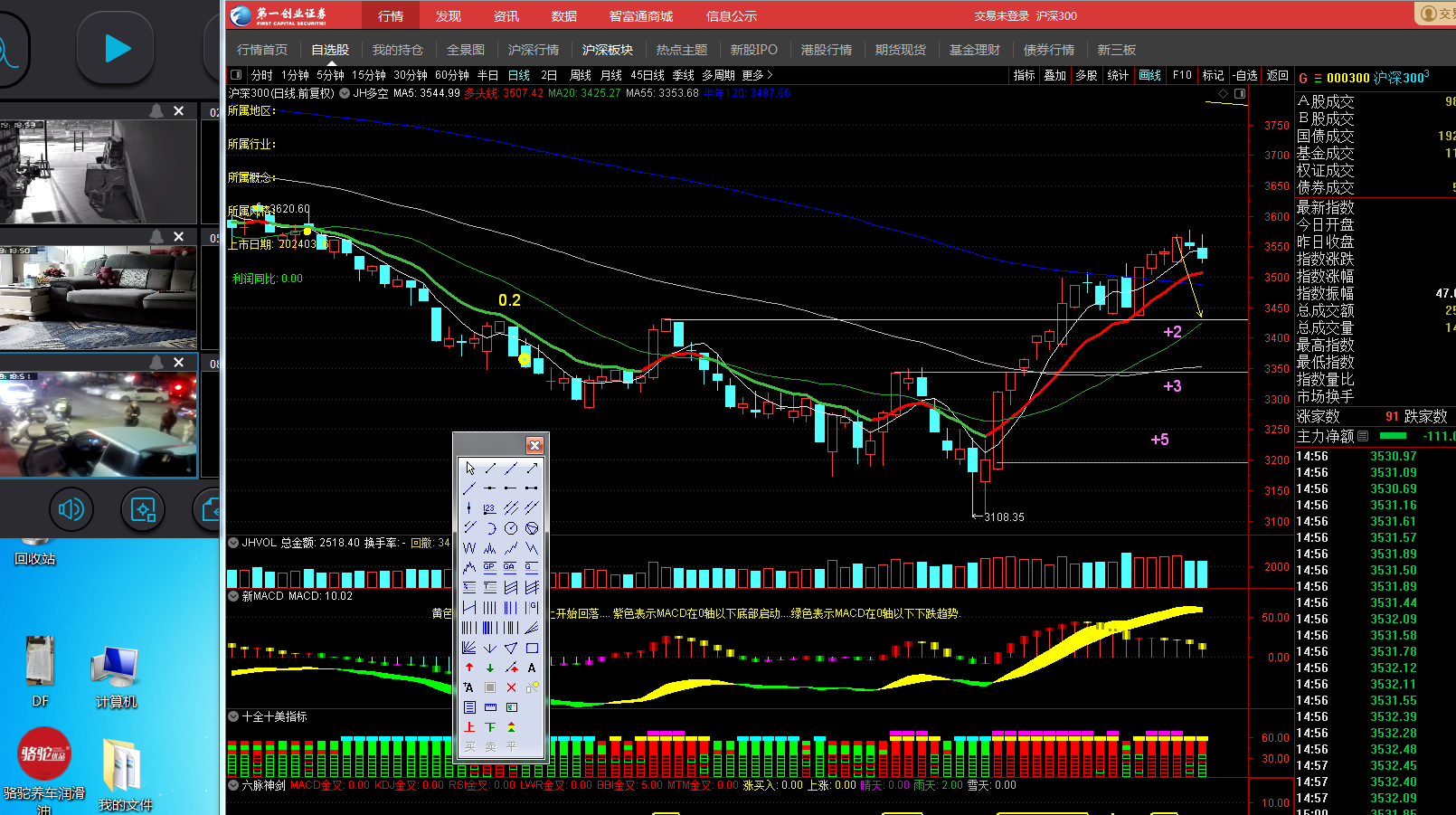This screenshot has height=815, width=1456.
Task: Switch to the 基金理财 tab
Action: tap(975, 50)
